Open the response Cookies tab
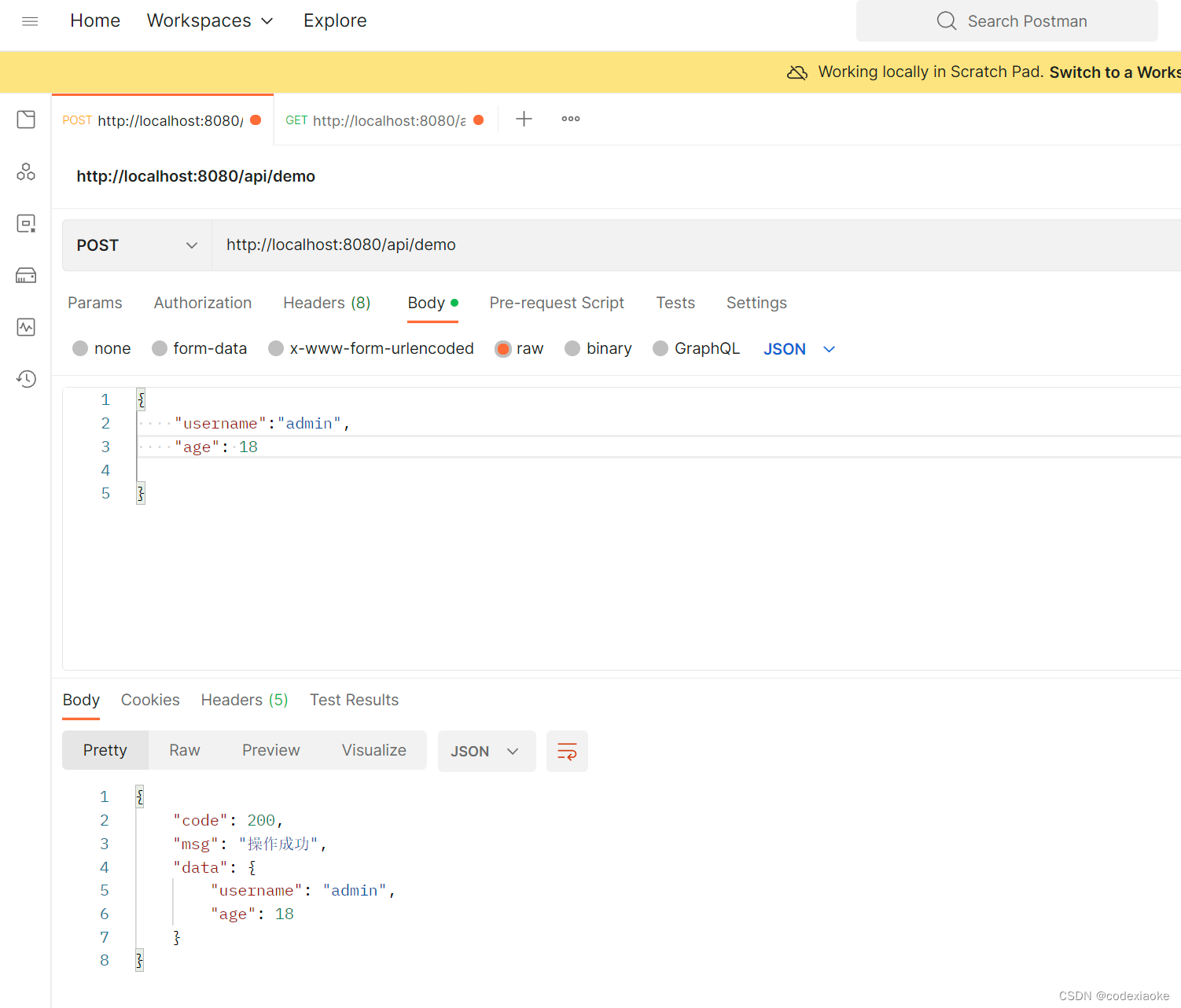This screenshot has width=1181, height=1008. 150,700
